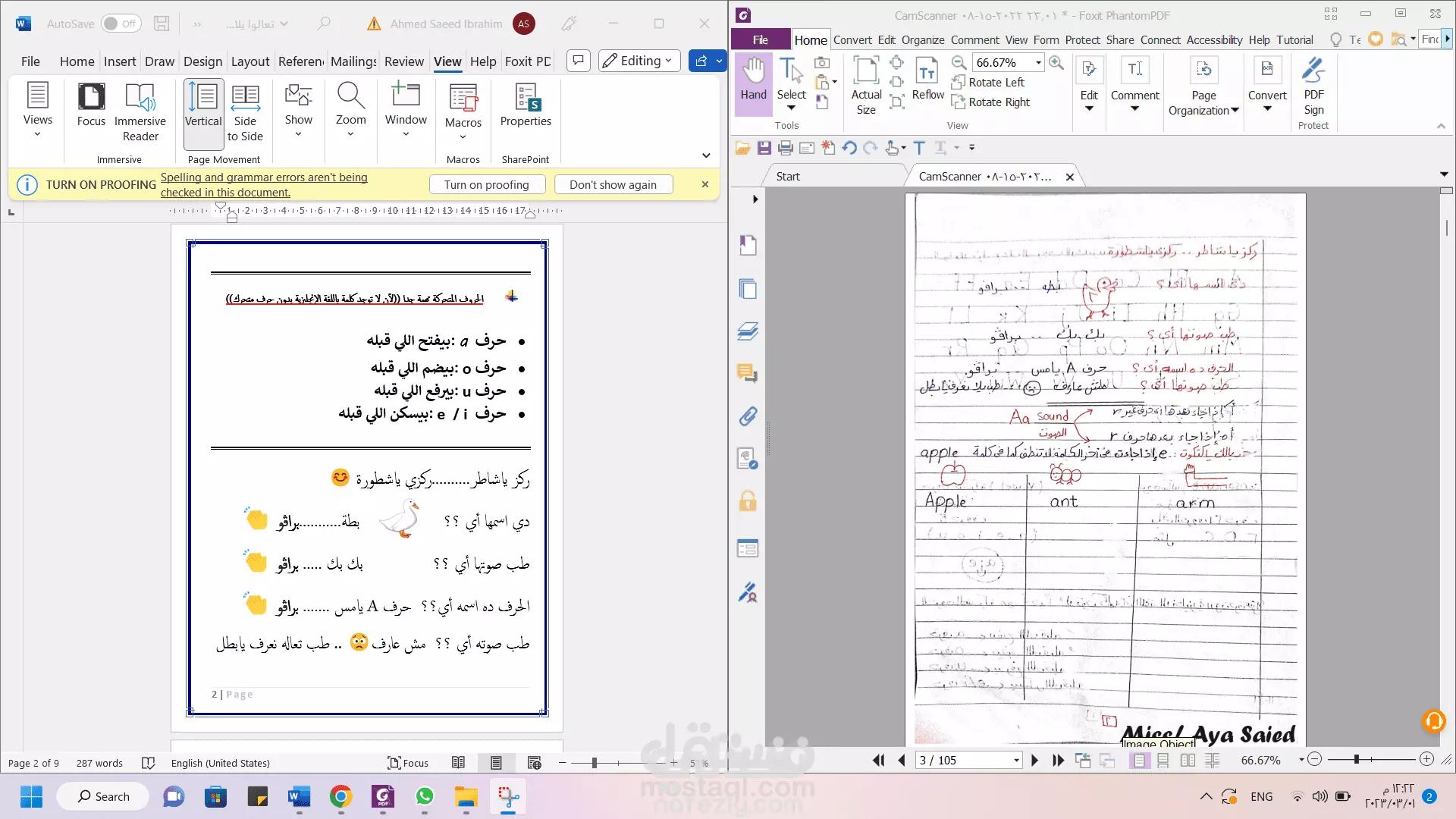Click Turn on proofing button
Viewport: 1456px width, 819px height.
pos(486,184)
